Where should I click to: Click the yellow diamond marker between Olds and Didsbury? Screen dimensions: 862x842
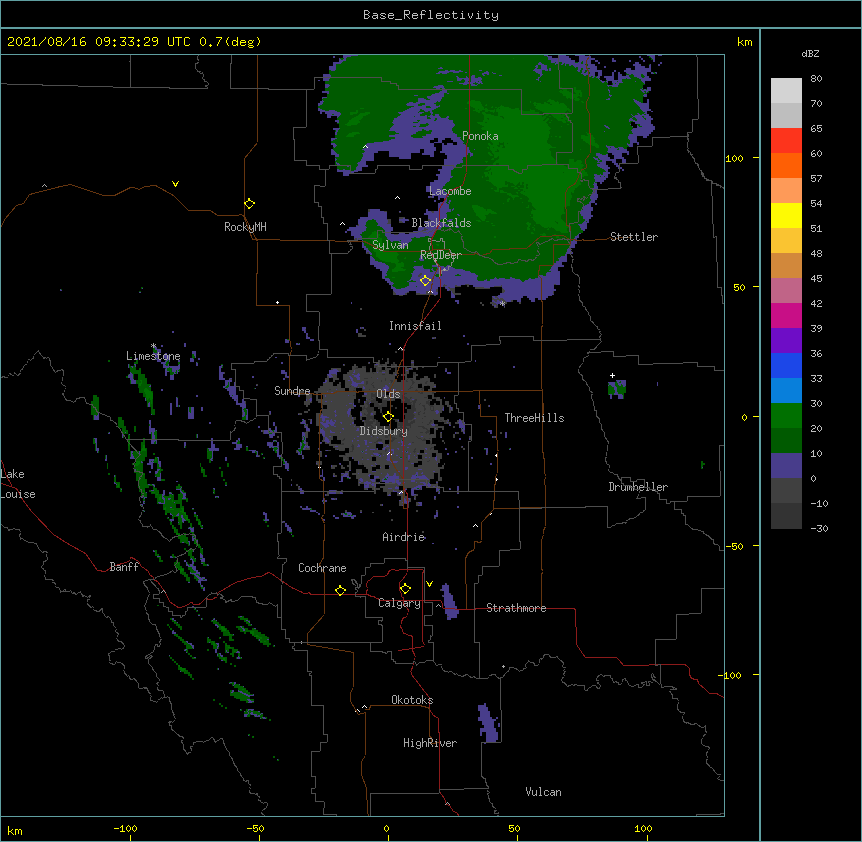click(389, 416)
